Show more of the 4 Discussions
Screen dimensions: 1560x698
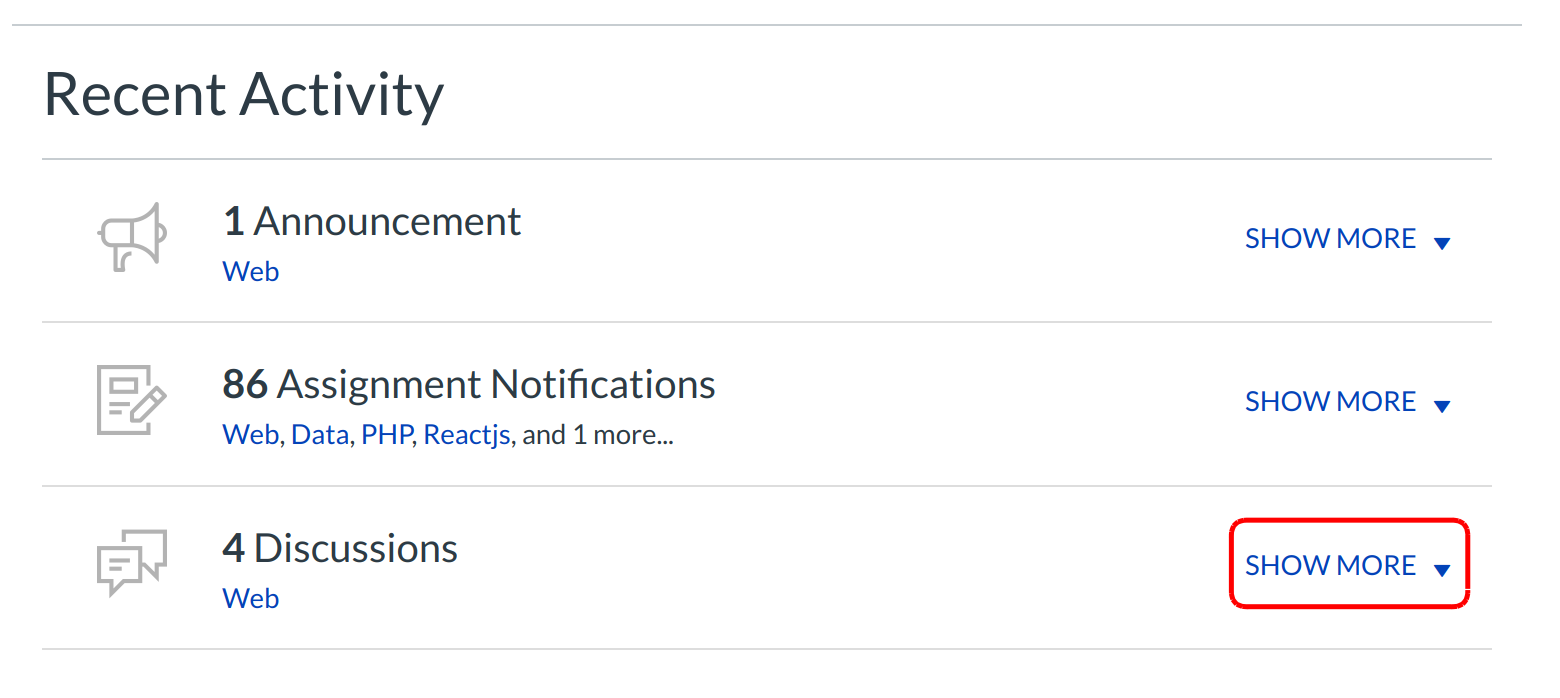(1330, 566)
